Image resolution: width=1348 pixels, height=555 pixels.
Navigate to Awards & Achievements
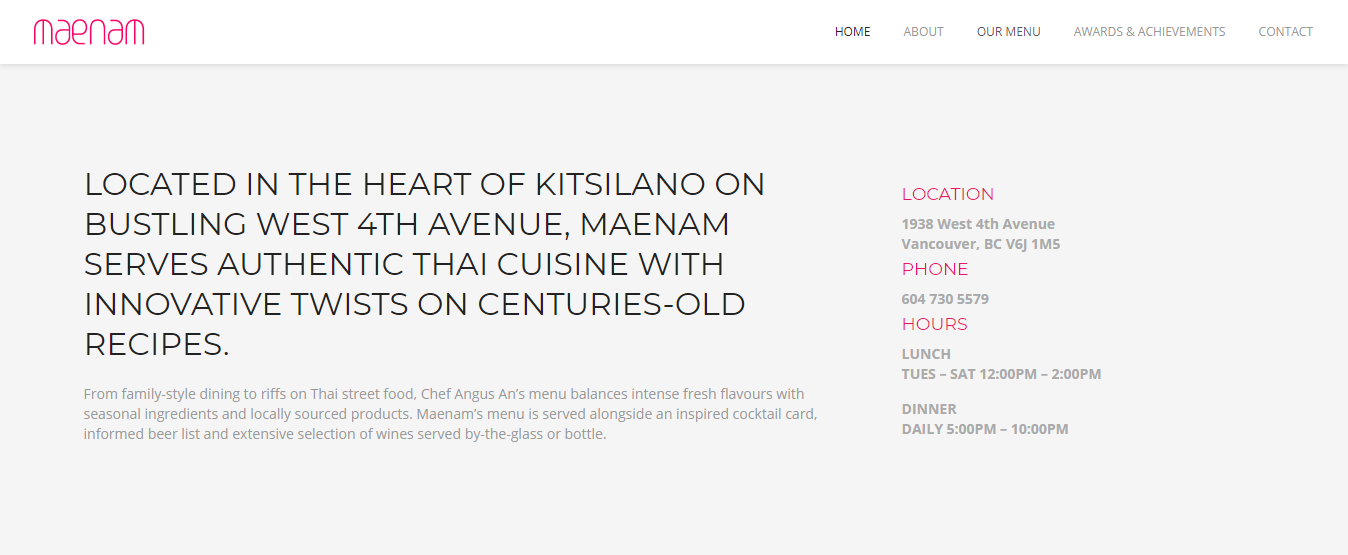1149,32
